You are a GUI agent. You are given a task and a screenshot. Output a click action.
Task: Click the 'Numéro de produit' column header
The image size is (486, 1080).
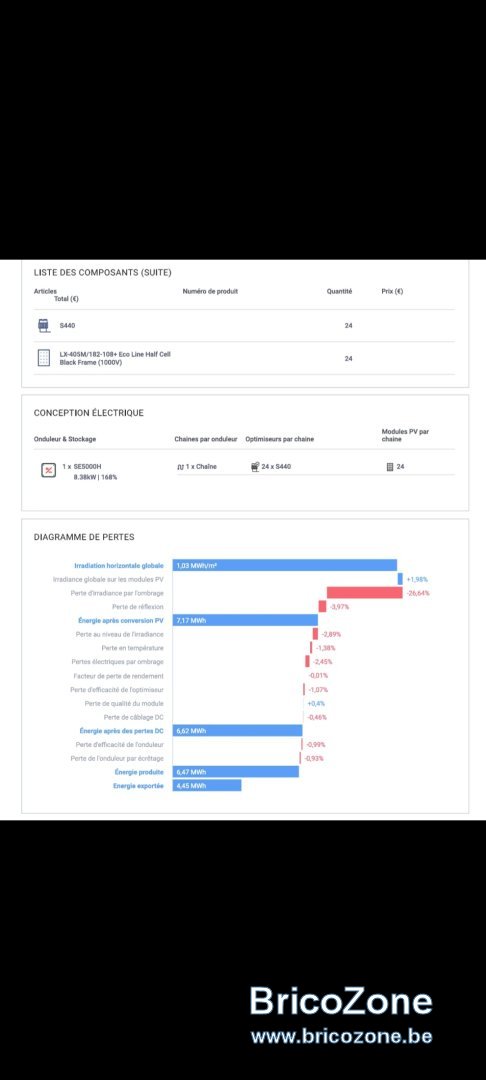point(210,291)
